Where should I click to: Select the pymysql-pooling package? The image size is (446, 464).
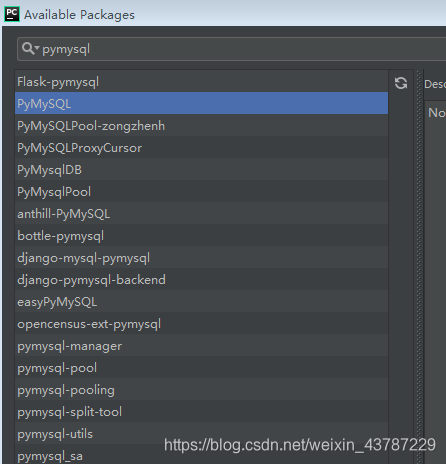(x=201, y=389)
